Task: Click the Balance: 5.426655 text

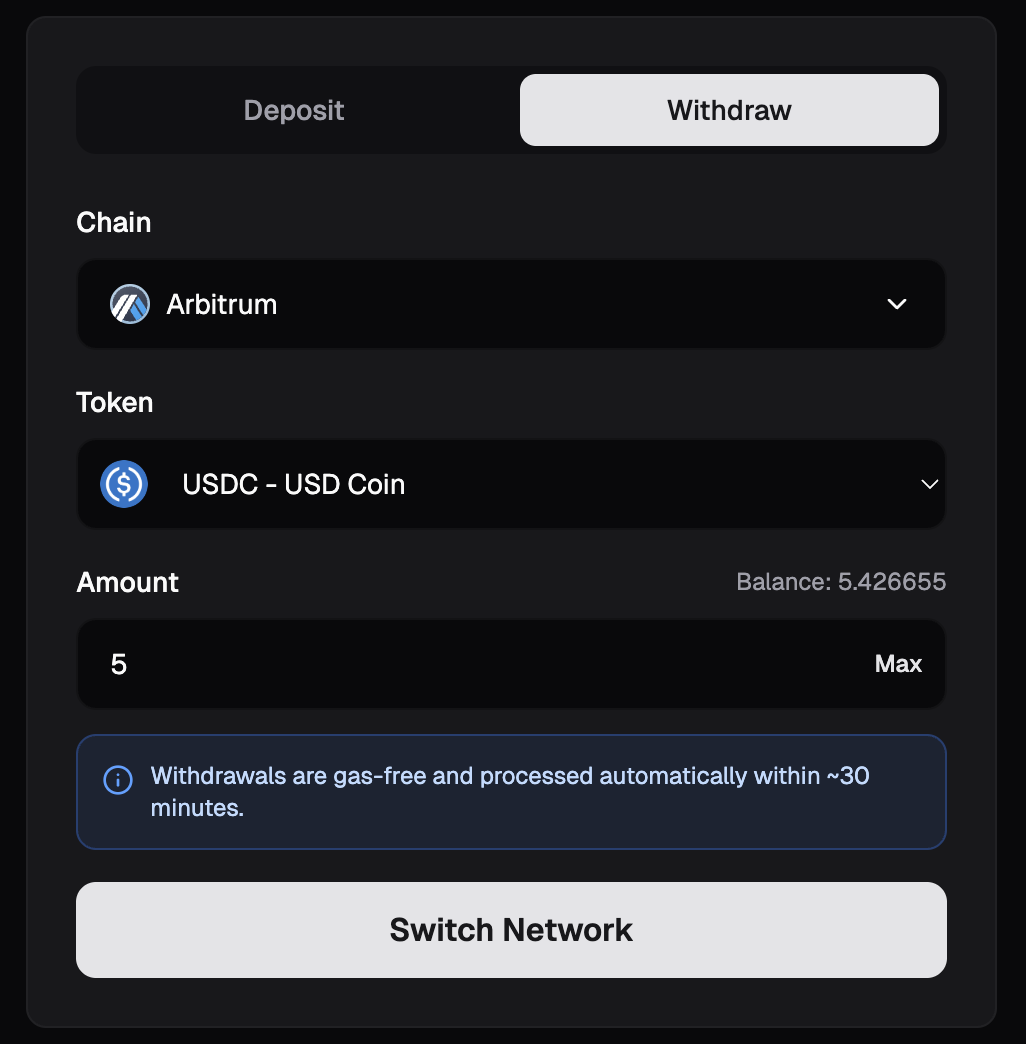Action: click(x=841, y=582)
